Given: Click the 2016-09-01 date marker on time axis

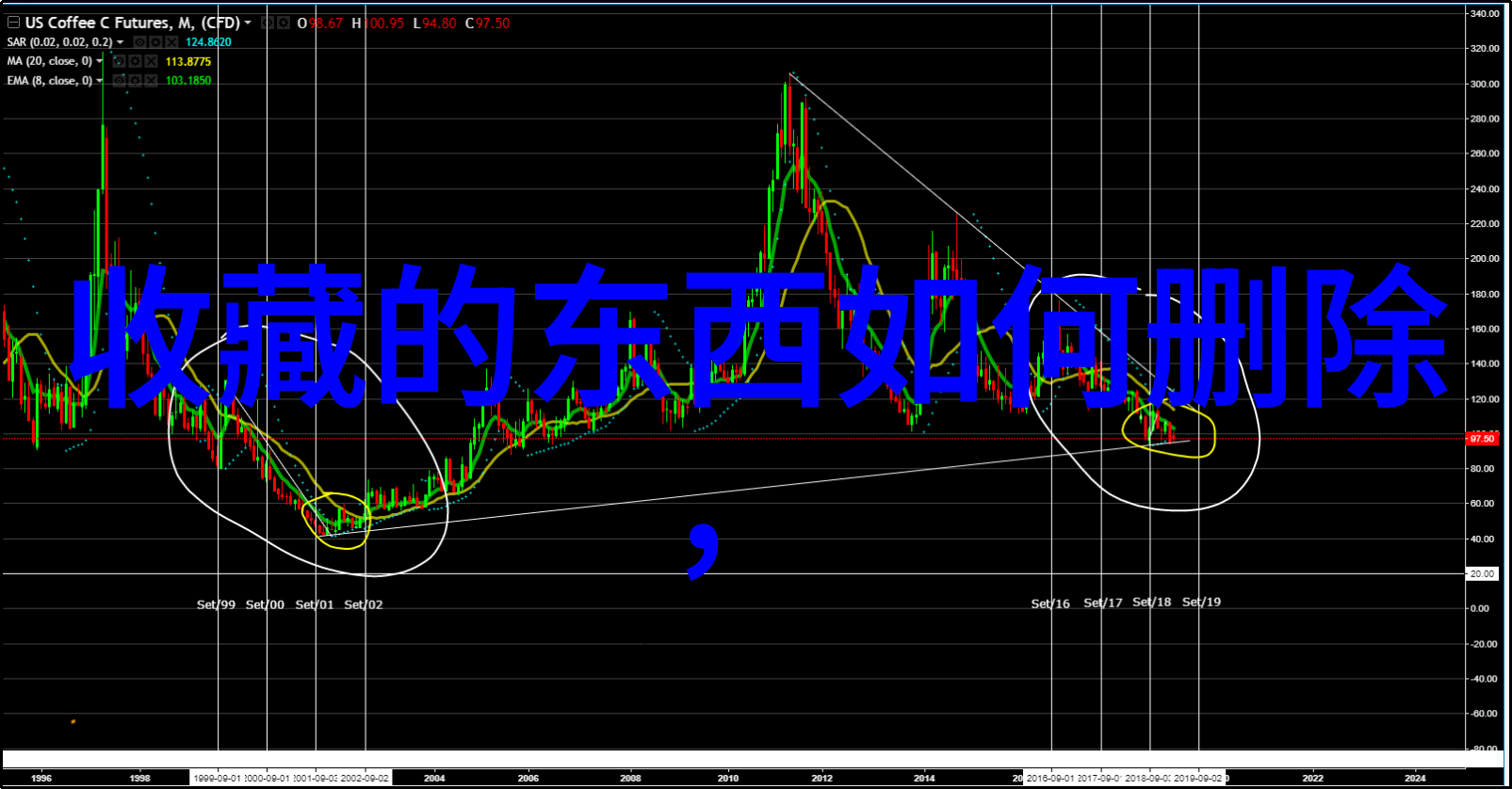Looking at the screenshot, I should pos(1050,779).
